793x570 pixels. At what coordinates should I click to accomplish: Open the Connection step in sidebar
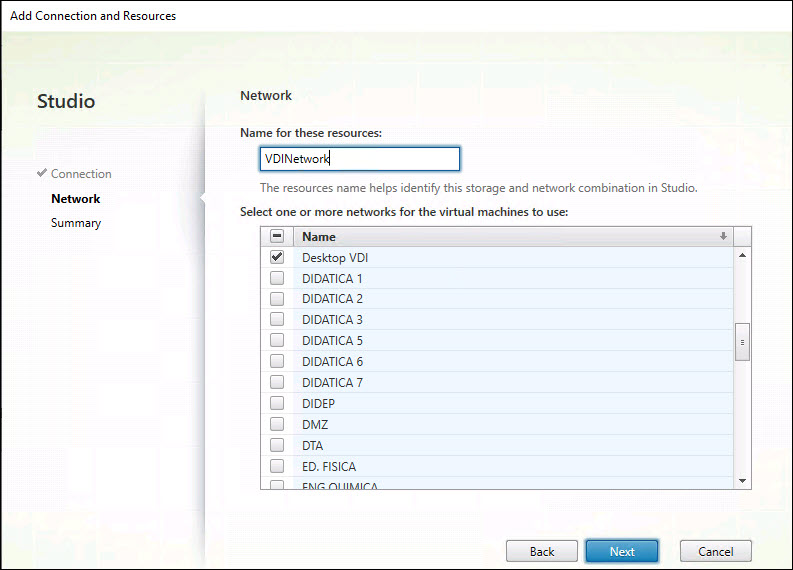tap(81, 174)
